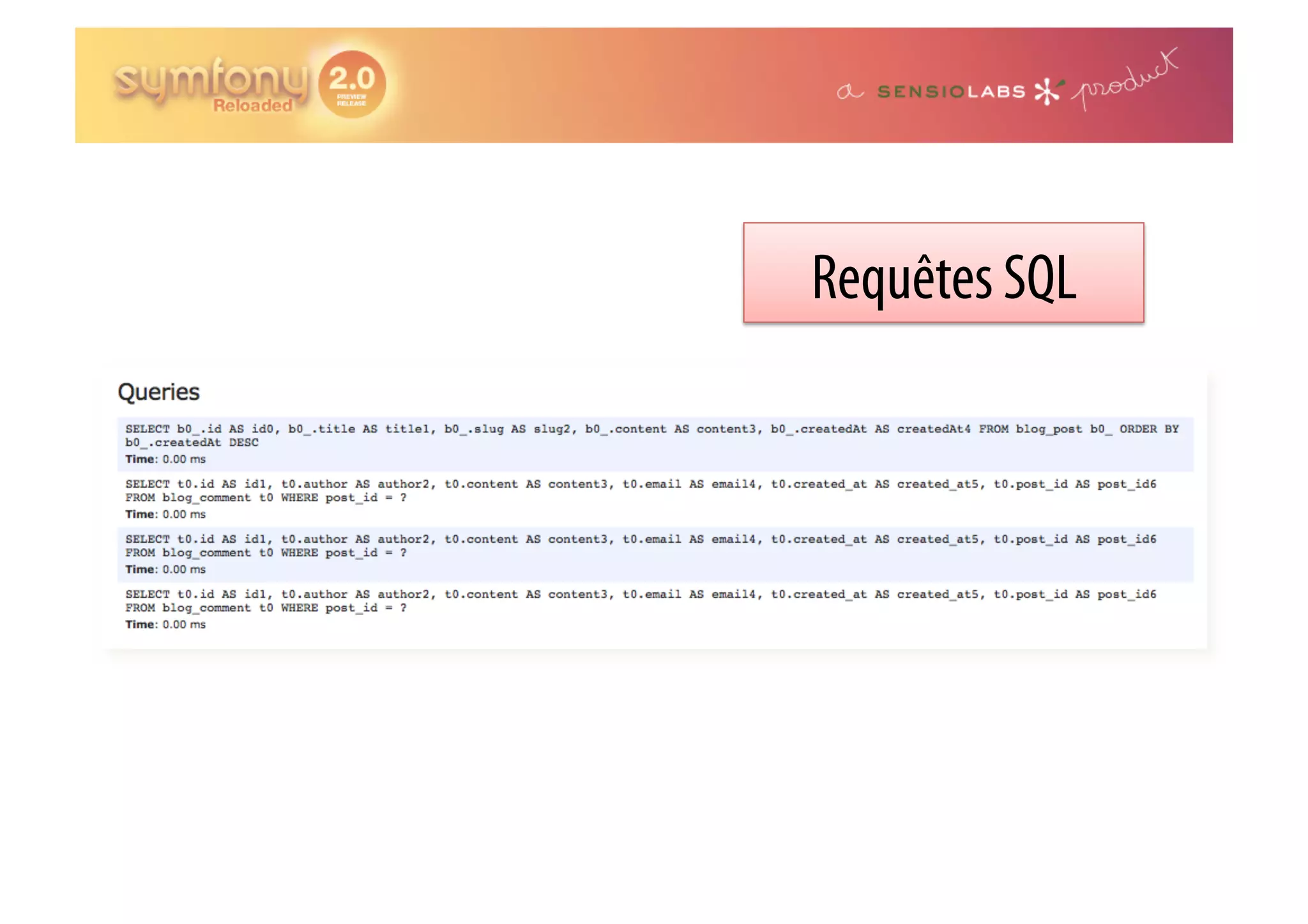Click the SensioLabs asterisk star icon
The image size is (1308, 924).
click(1047, 91)
